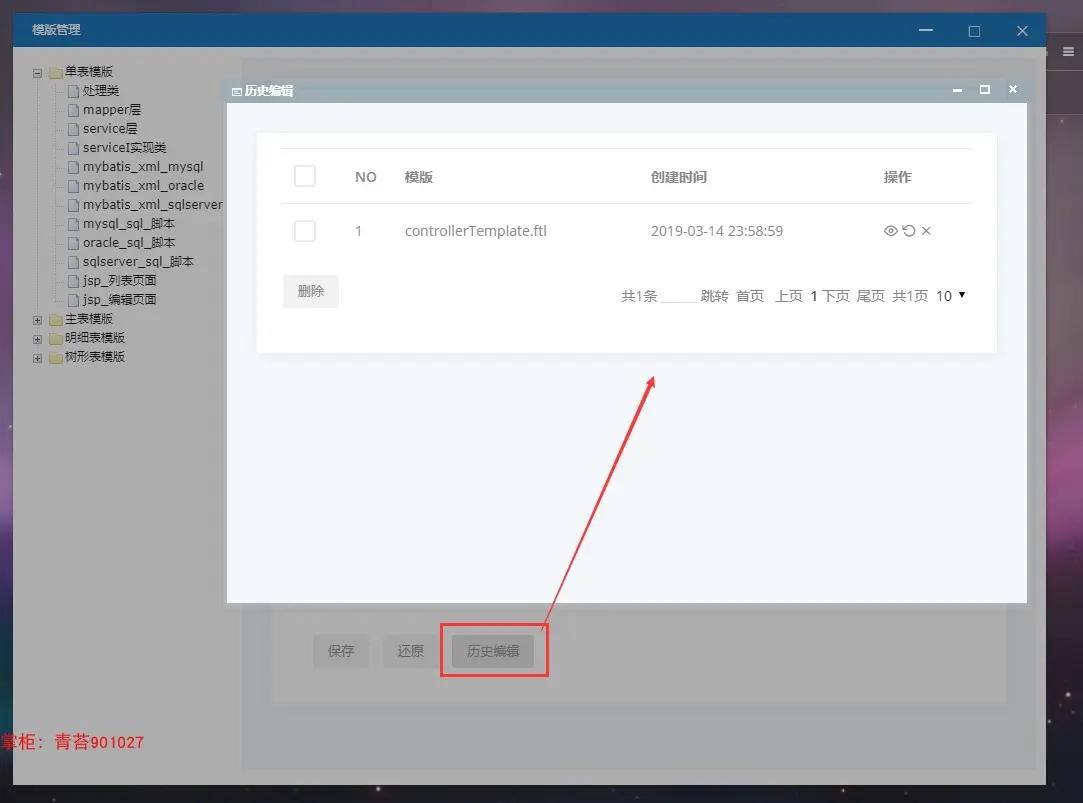This screenshot has height=803, width=1083.
Task: View the controllerTemplate.ftl history record (eye icon)
Action: [890, 231]
